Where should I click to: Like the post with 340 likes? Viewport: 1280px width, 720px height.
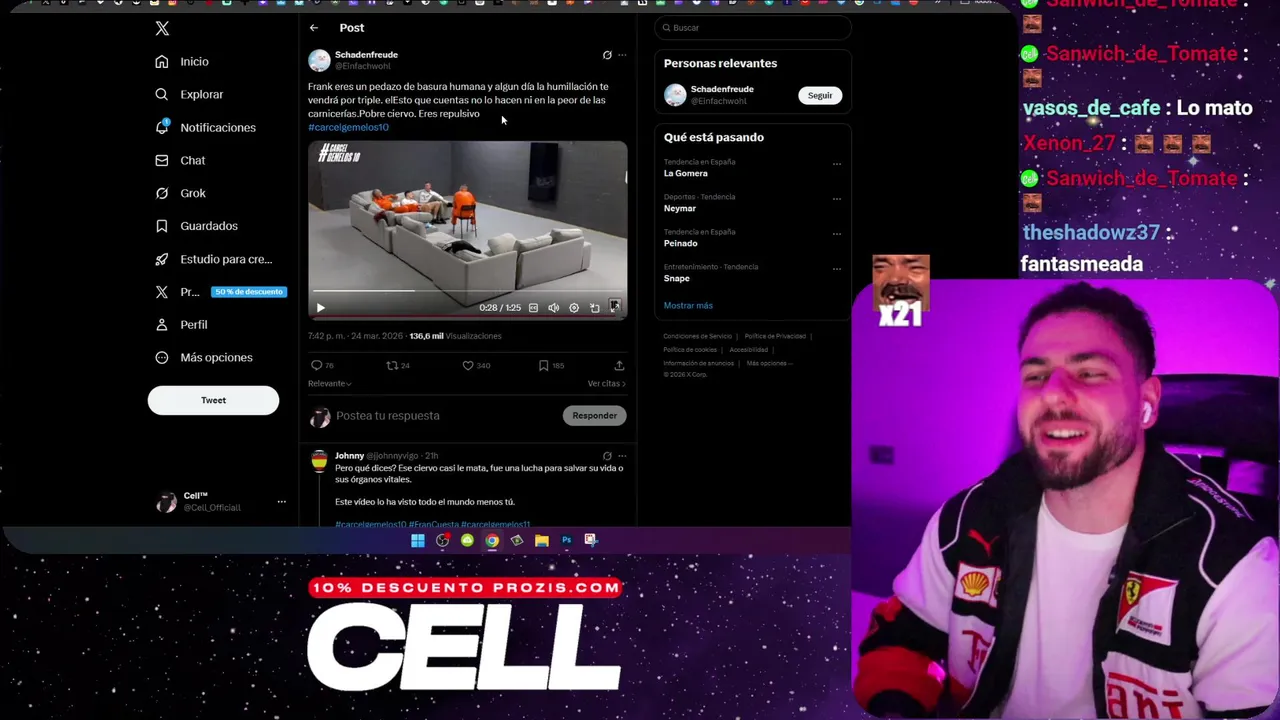point(467,366)
